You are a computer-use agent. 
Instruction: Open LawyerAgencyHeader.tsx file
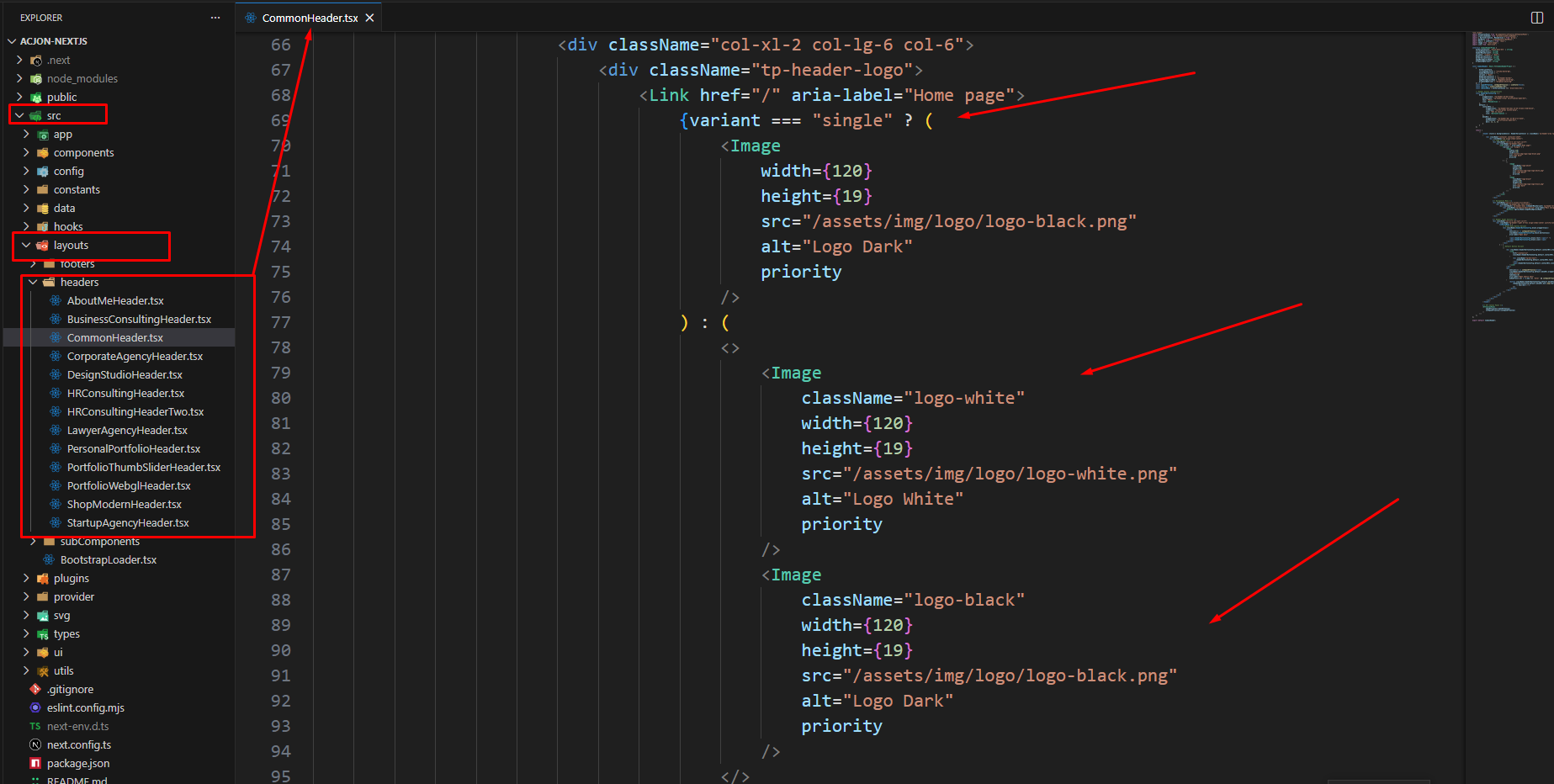point(127,430)
